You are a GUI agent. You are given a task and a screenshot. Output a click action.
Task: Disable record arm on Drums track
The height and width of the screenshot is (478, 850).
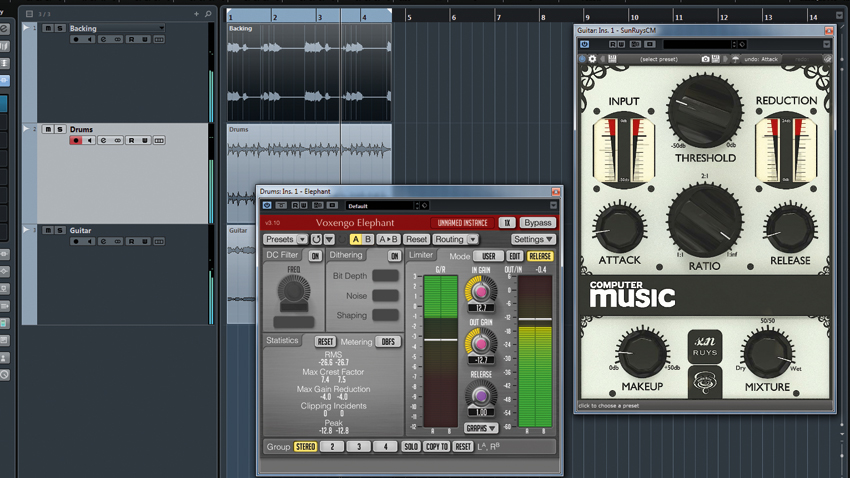[75, 140]
